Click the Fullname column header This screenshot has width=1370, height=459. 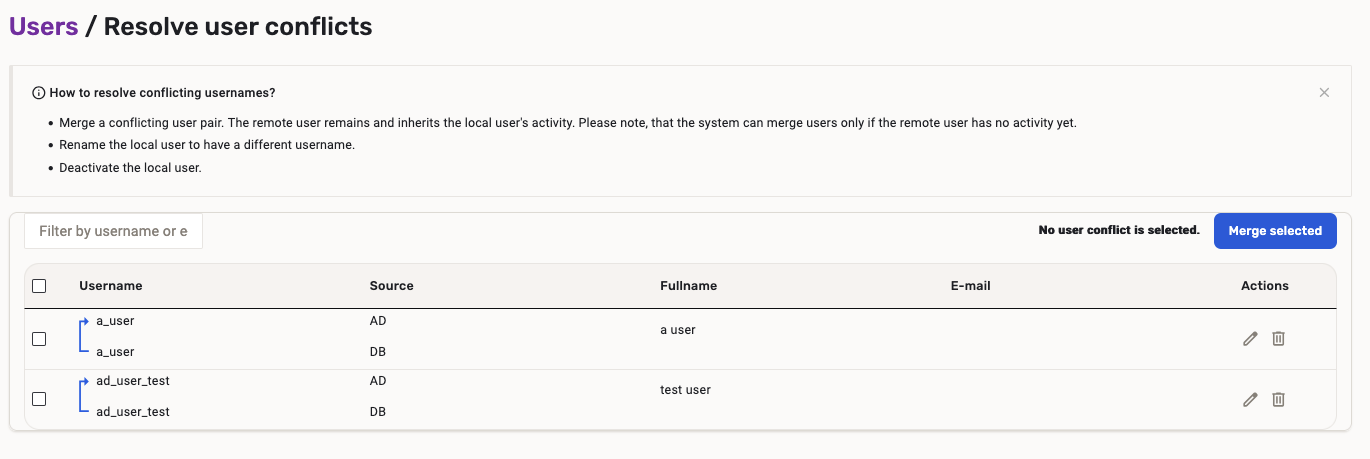click(x=688, y=286)
